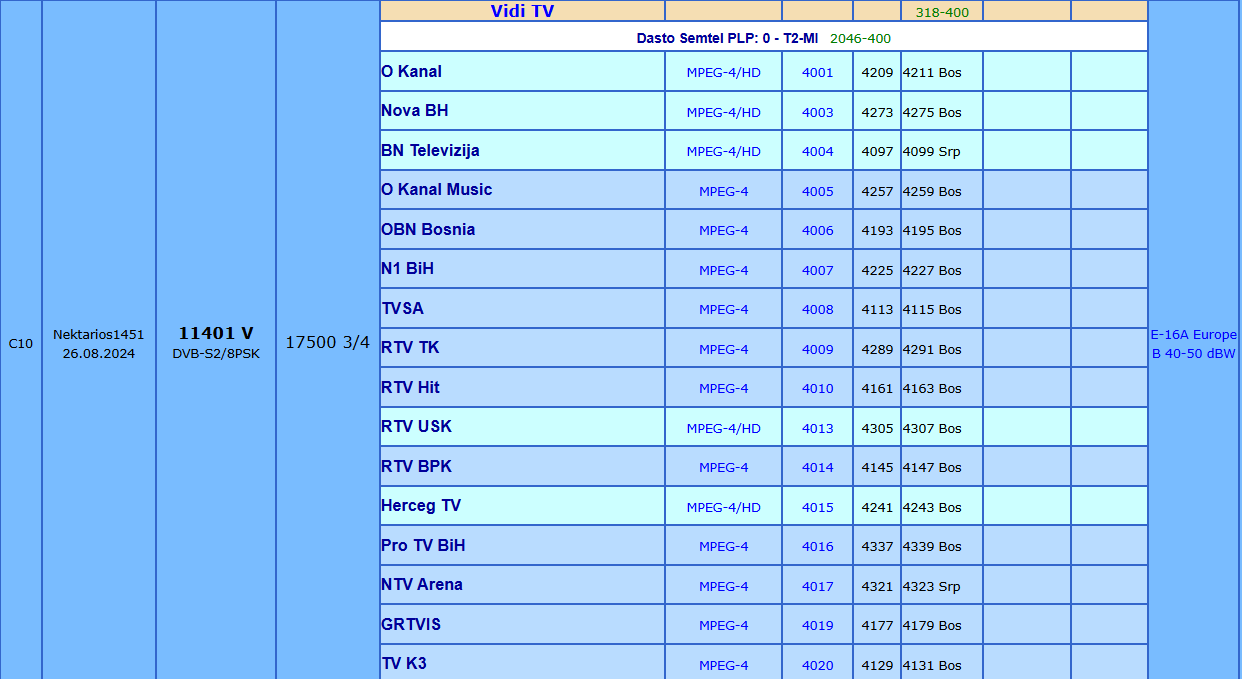Click video PID 4273 for Nova BH

point(877,112)
